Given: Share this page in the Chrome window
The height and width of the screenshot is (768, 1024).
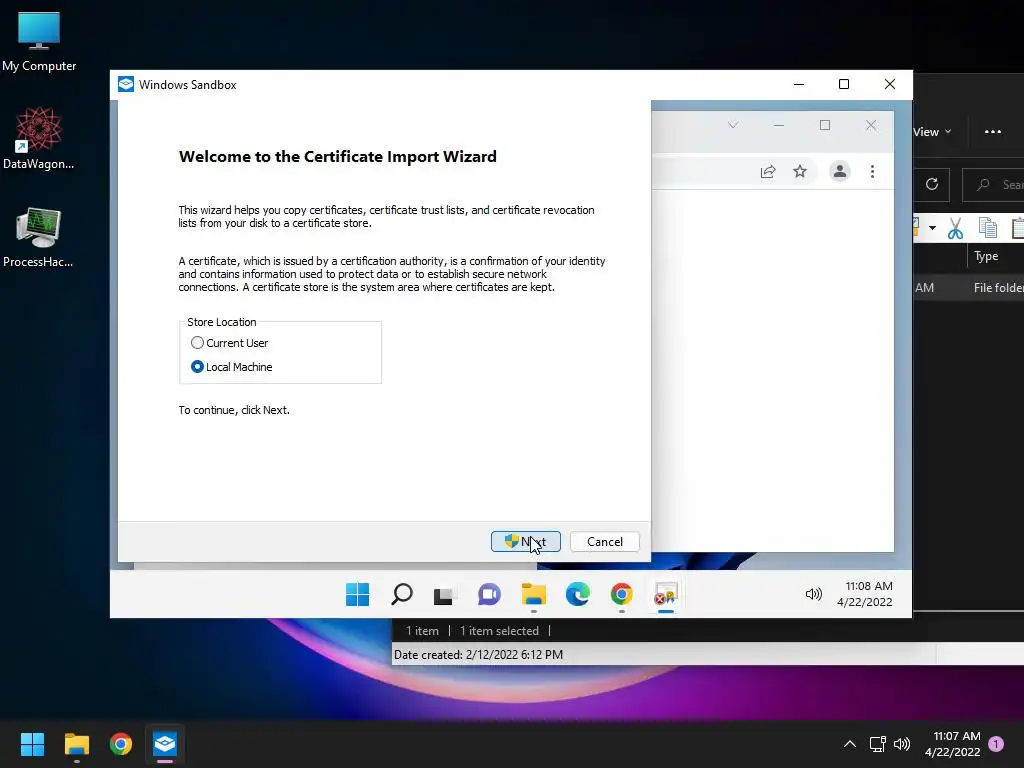Looking at the screenshot, I should [768, 172].
